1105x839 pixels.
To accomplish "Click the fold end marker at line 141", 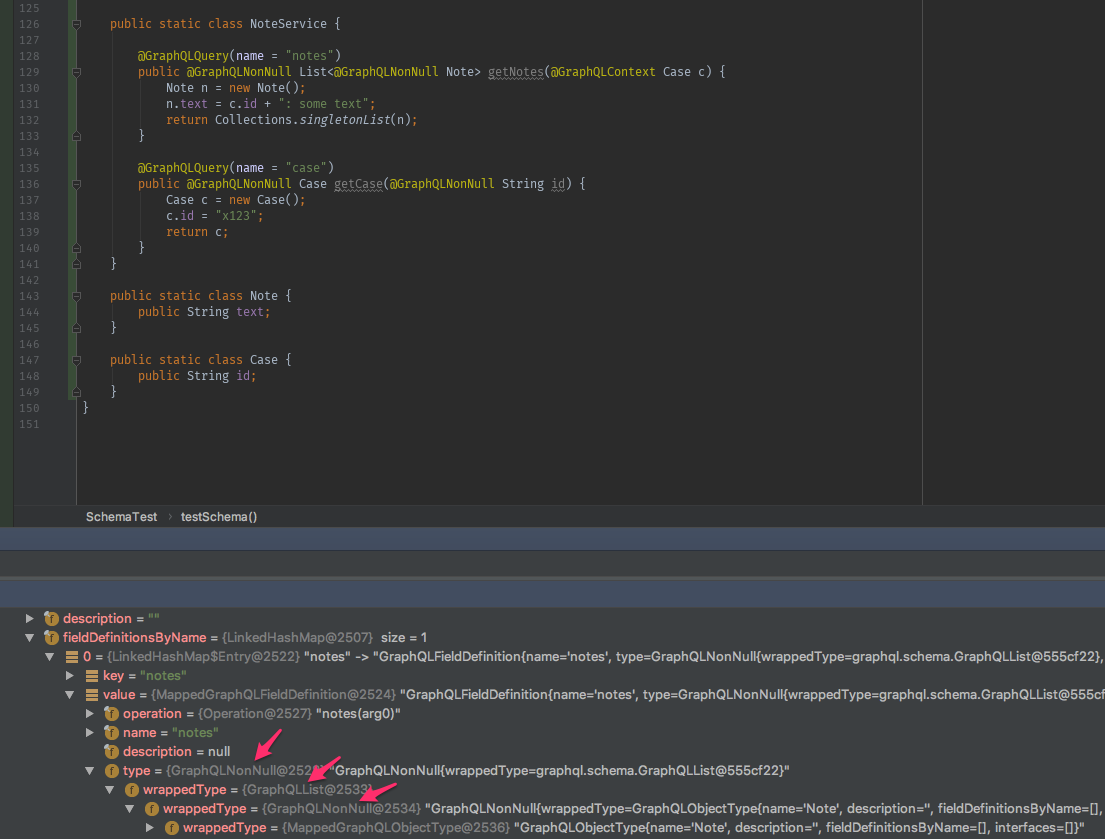I will coord(77,264).
